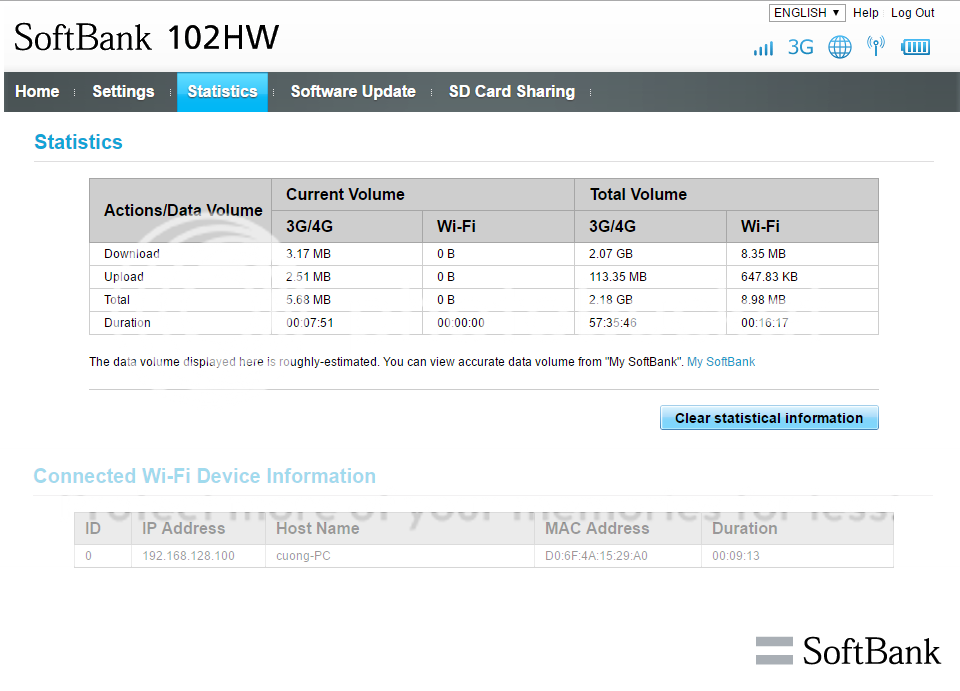Viewport: 960px width, 691px height.
Task: Select the 3.17 MB current download value
Action: (309, 254)
